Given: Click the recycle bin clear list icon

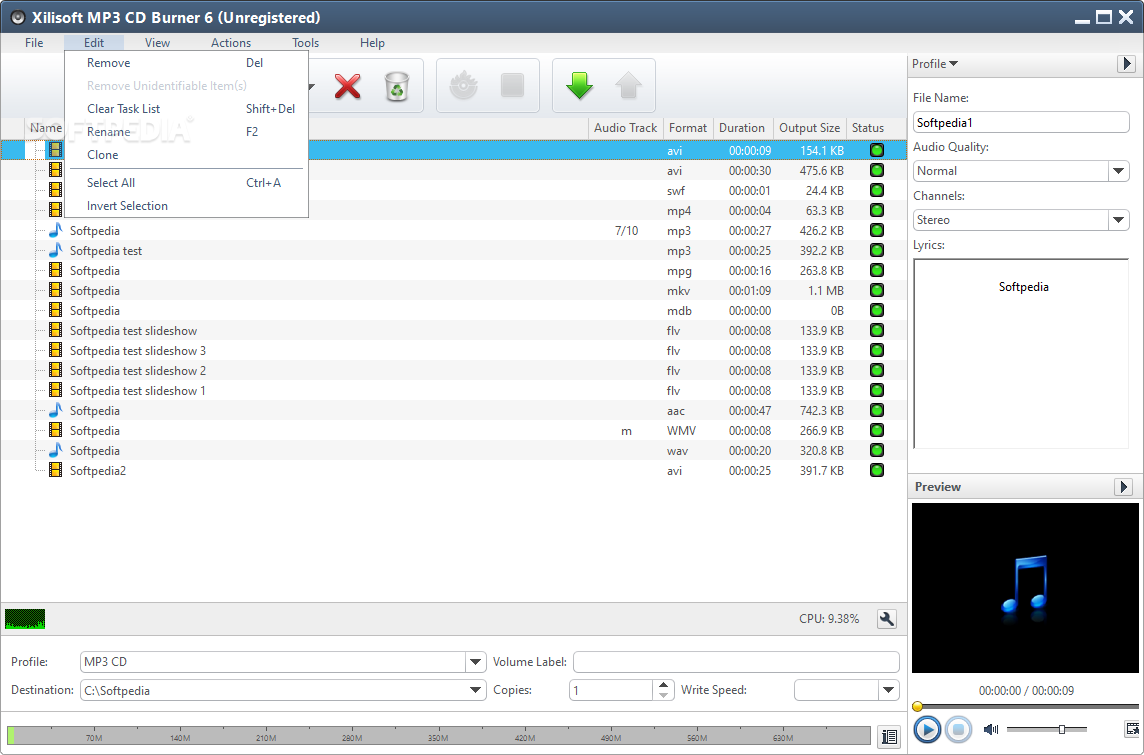Looking at the screenshot, I should (x=397, y=86).
